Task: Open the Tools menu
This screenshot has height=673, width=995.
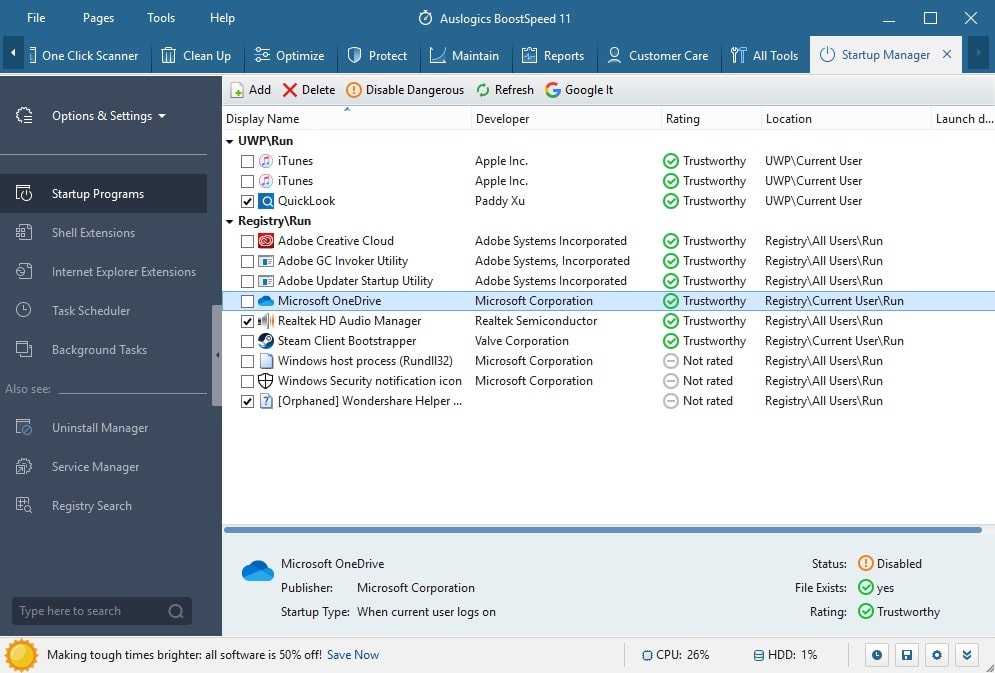Action: point(161,18)
